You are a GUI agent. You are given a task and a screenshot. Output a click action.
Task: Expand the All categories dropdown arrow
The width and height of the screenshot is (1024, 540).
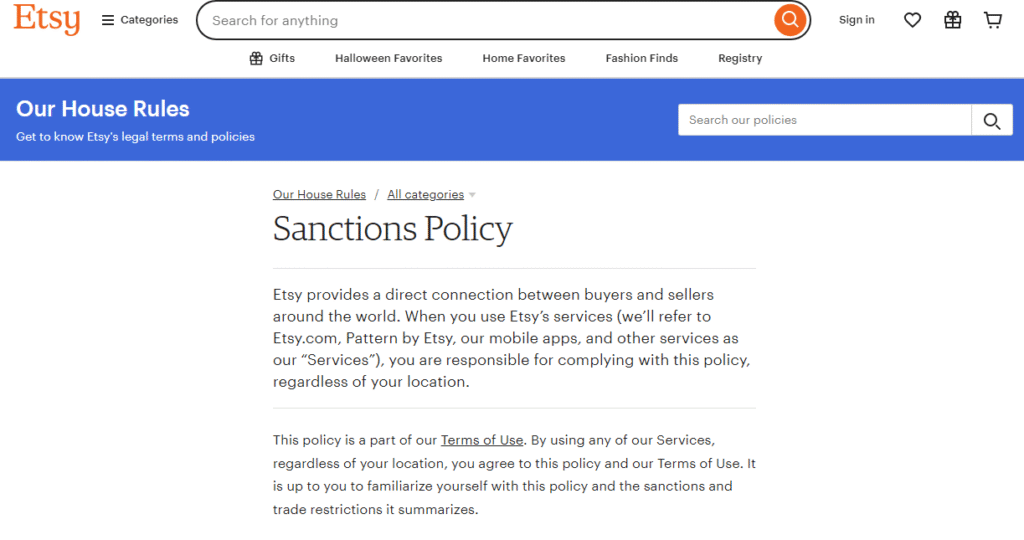pyautogui.click(x=472, y=195)
